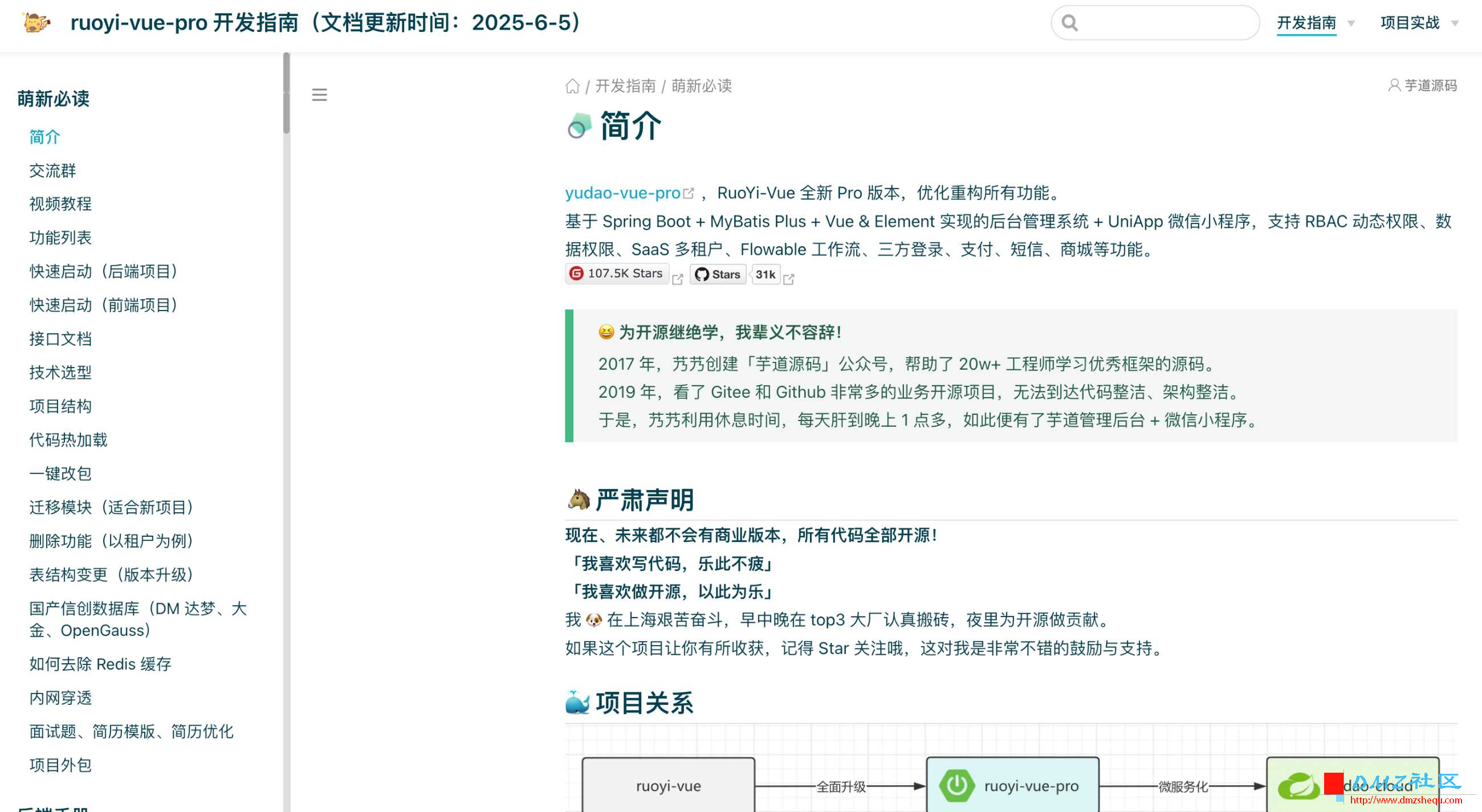The height and width of the screenshot is (812, 1482).
Task: Toggle the sidebar hamburger menu icon
Action: pos(319,95)
